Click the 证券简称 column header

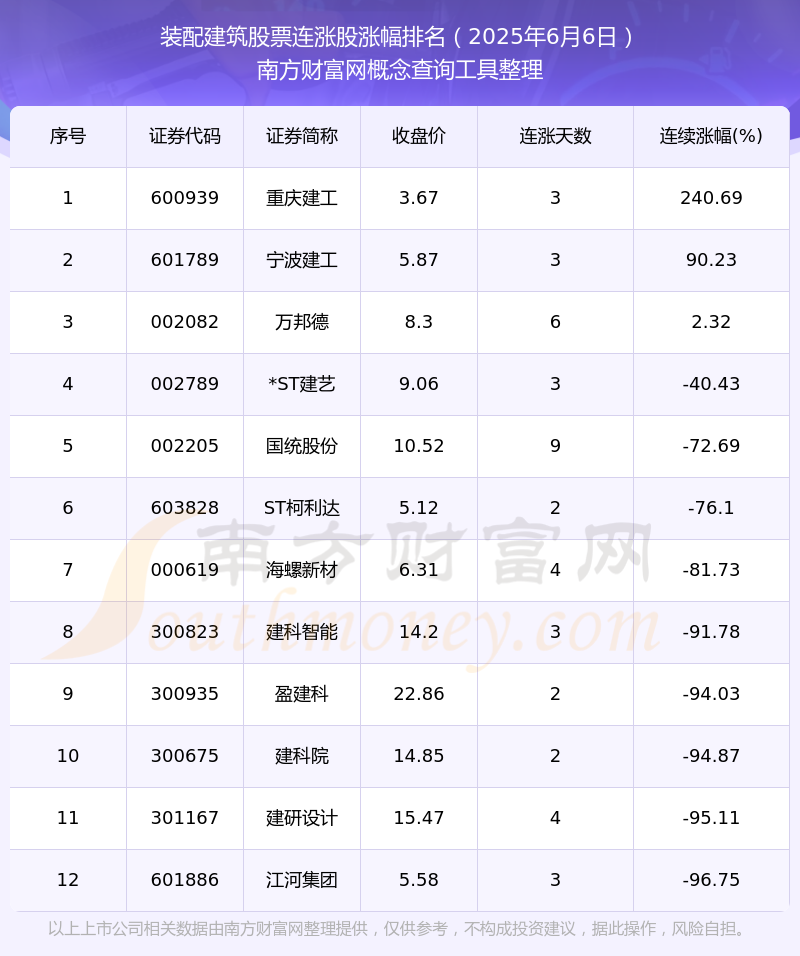point(302,136)
